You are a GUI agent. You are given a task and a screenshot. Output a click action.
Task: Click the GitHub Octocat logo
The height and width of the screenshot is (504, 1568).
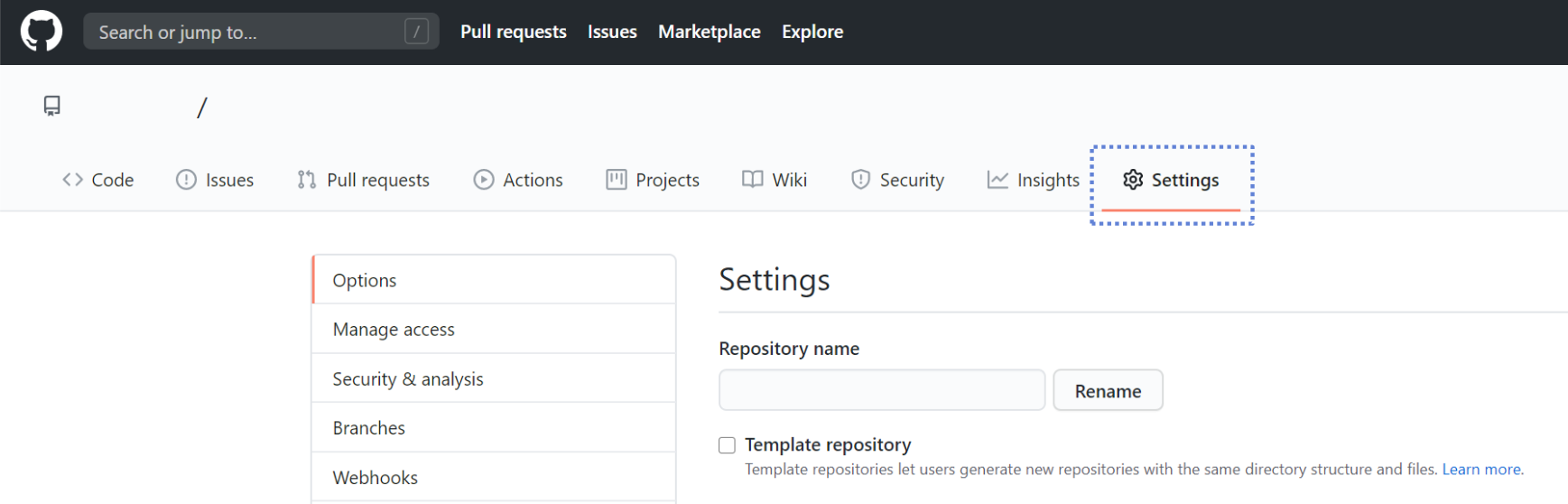(42, 32)
